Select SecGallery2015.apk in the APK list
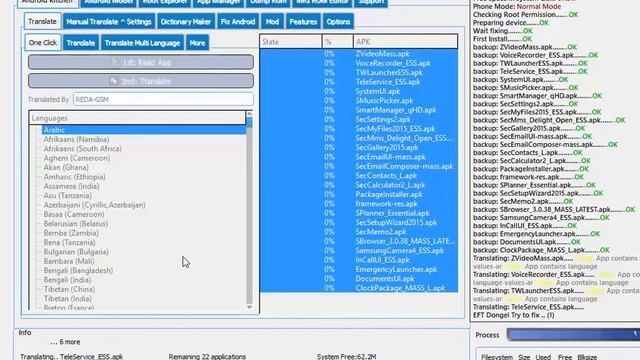The width and height of the screenshot is (640, 360). tap(387, 148)
